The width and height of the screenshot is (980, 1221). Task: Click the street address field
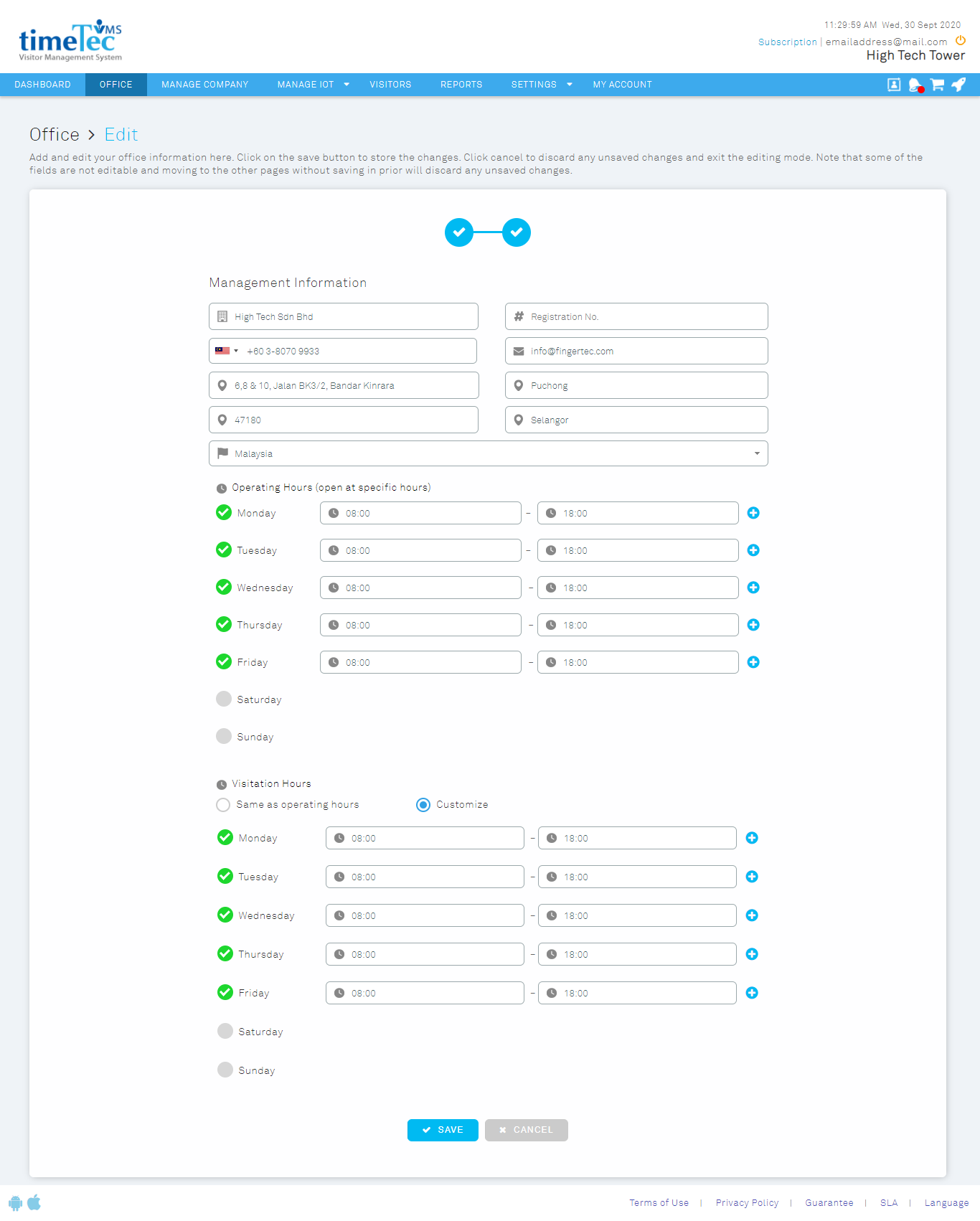click(x=344, y=385)
